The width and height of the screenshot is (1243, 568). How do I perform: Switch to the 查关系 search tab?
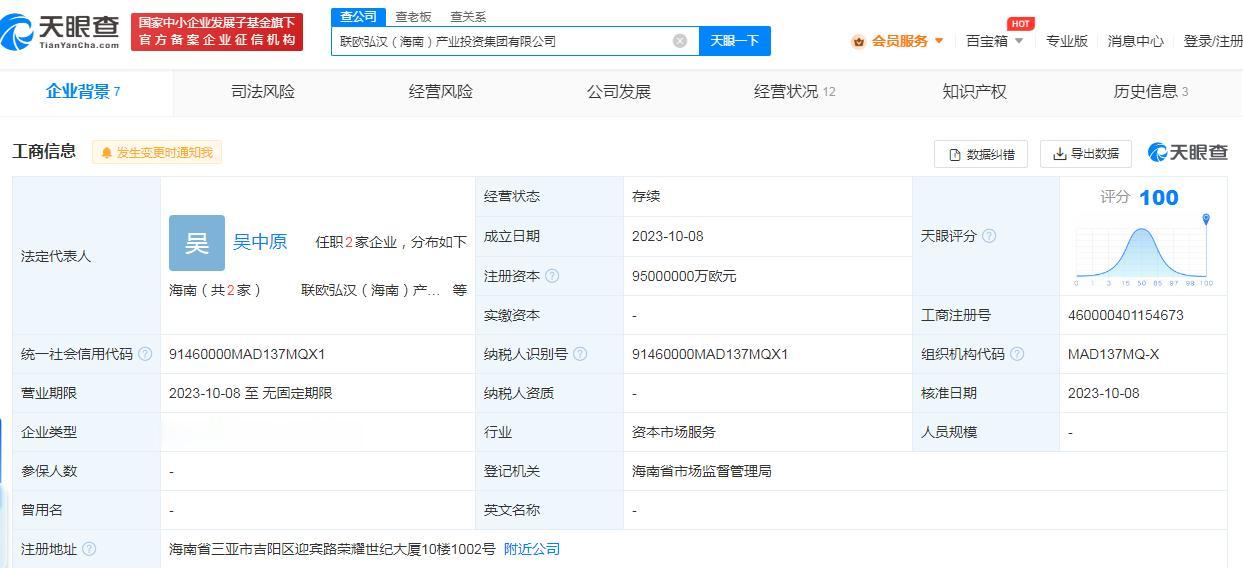click(468, 17)
